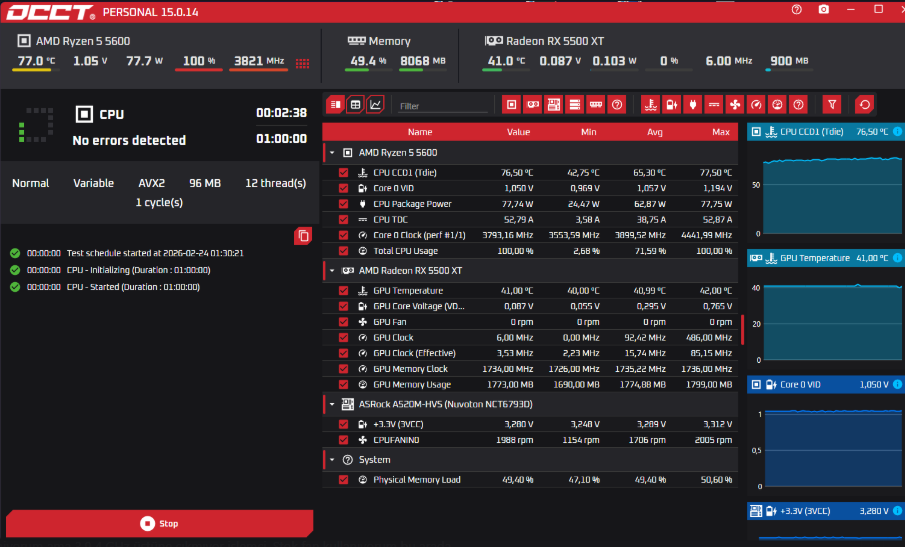Click the Core 0 VID voltage graph
This screenshot has height=547, width=905.
click(x=832, y=448)
